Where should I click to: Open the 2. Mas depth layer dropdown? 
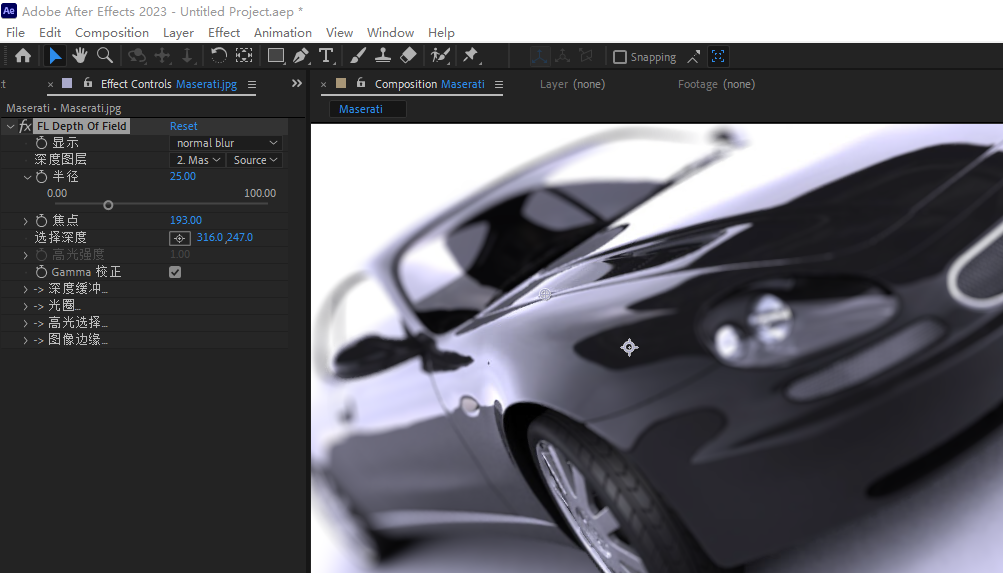[197, 160]
